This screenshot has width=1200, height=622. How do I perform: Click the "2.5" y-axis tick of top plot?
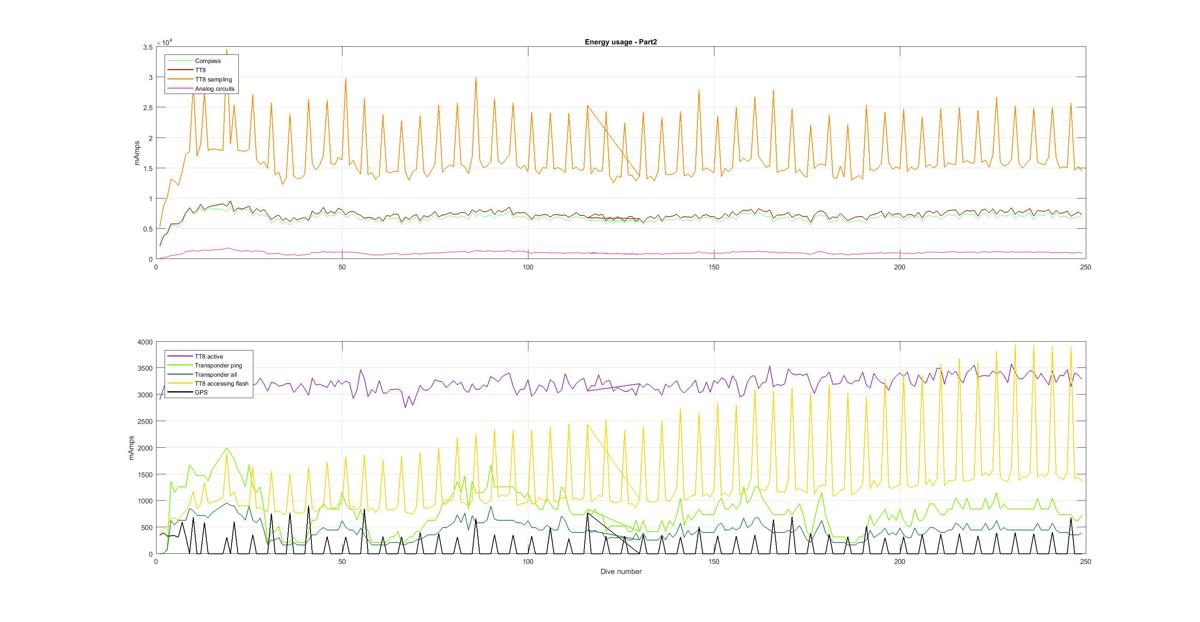pyautogui.click(x=147, y=108)
